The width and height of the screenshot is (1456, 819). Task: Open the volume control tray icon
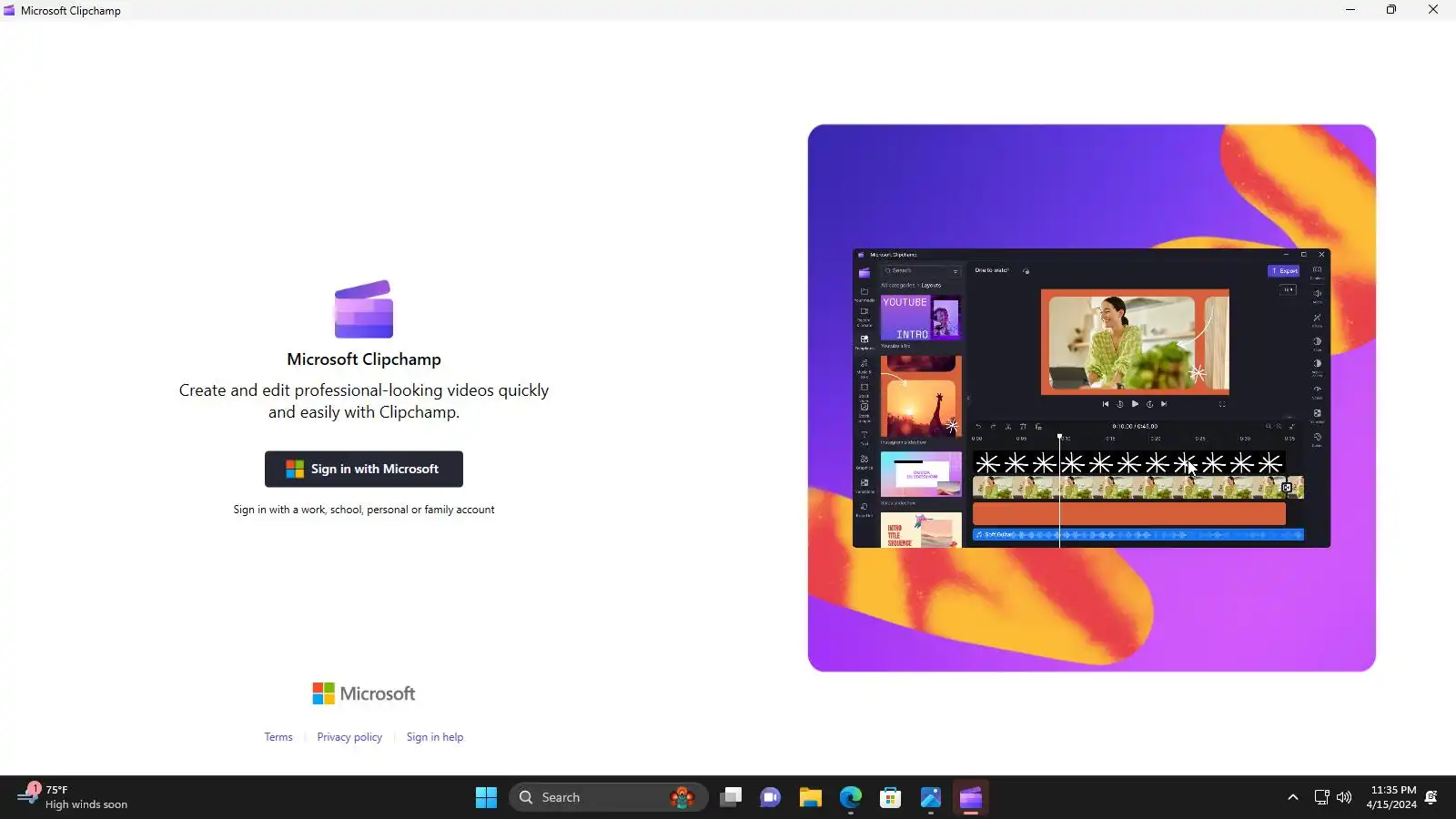(1344, 797)
